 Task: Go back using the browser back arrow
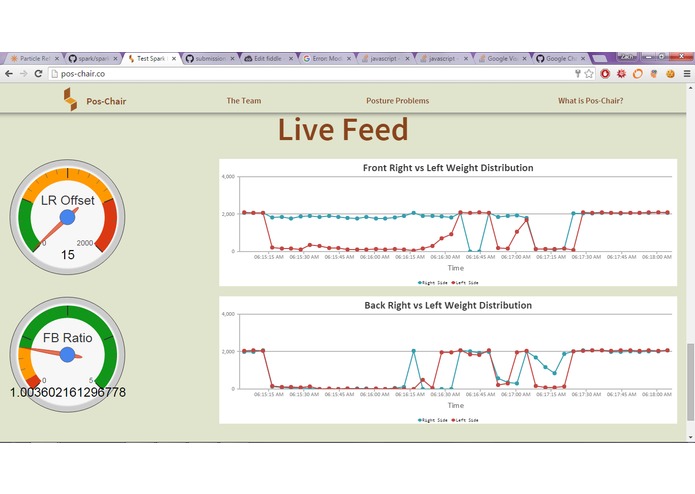8,74
